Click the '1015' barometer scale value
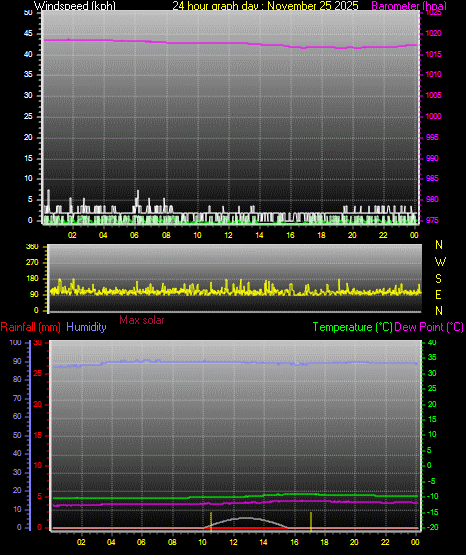This screenshot has width=466, height=555. (433, 54)
